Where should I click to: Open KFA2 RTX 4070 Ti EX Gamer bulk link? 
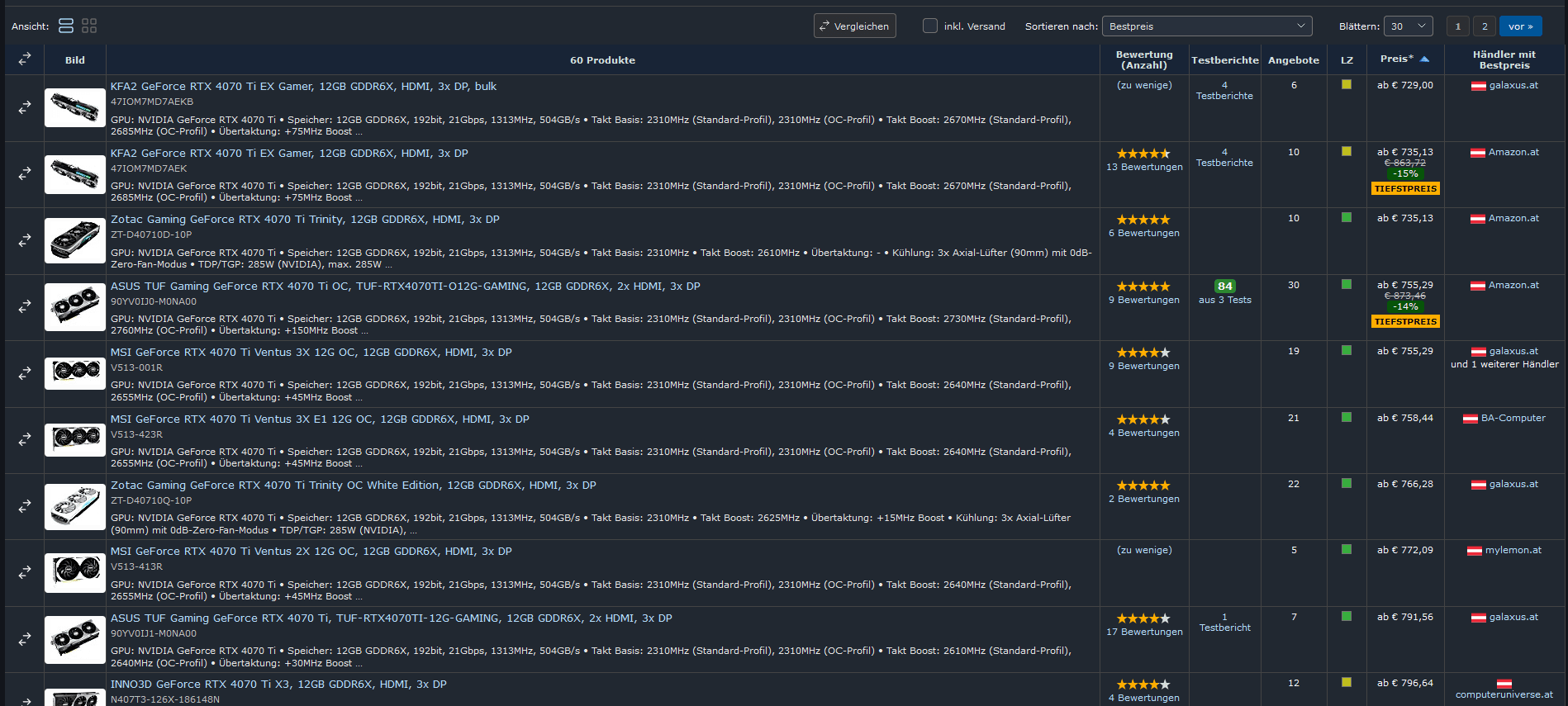pos(303,86)
